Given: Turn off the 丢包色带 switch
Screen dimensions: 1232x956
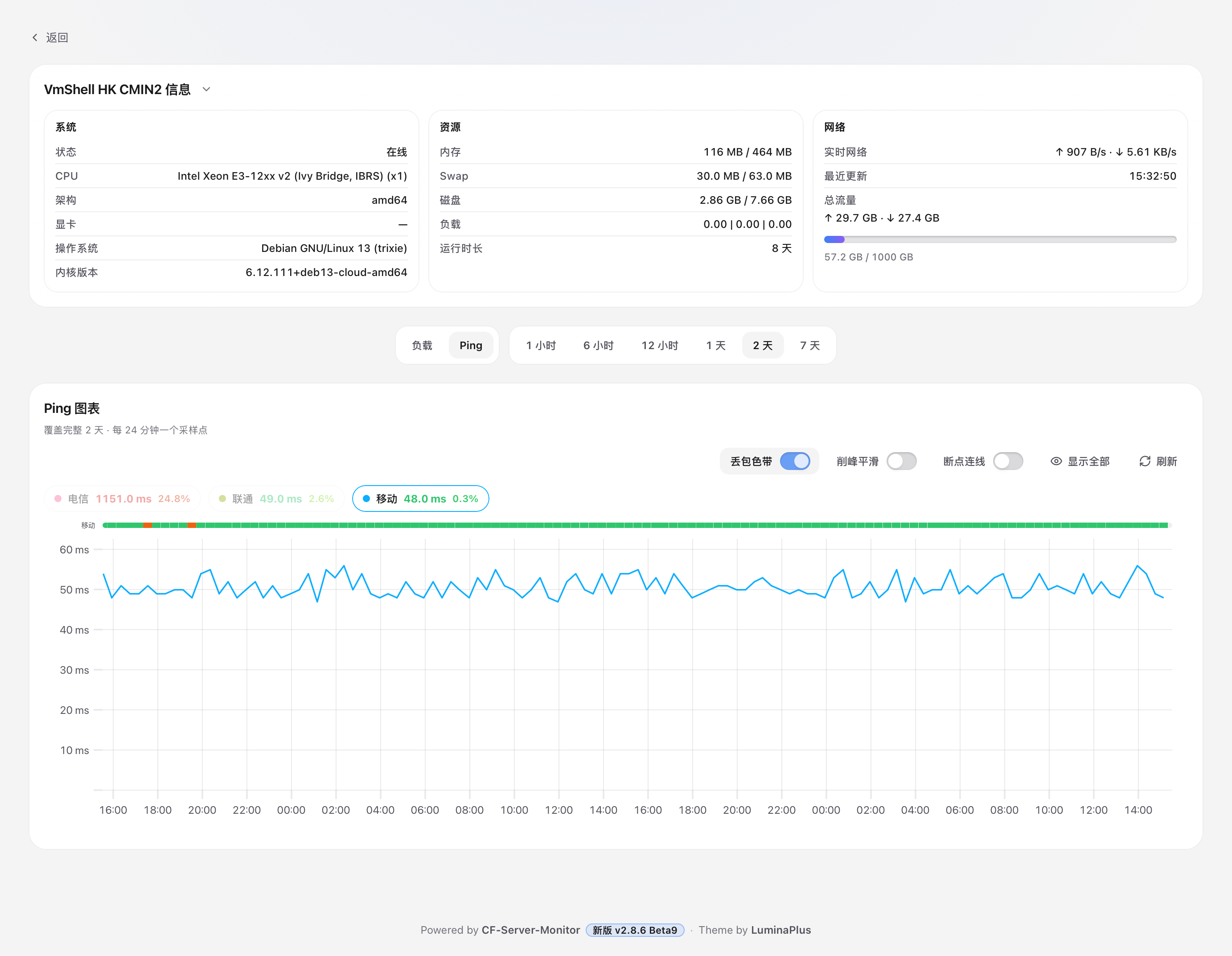Looking at the screenshot, I should (x=795, y=461).
